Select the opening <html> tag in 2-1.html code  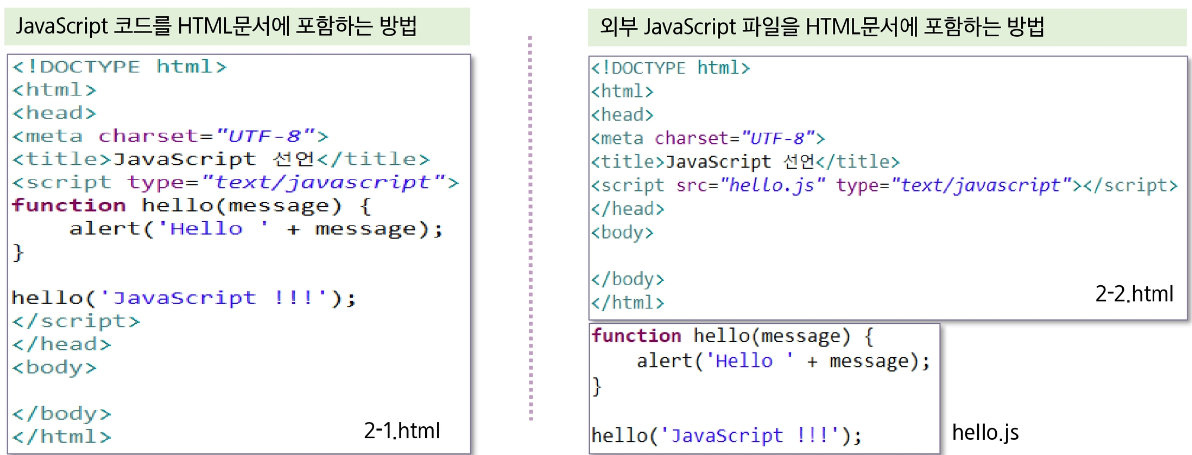(54, 90)
